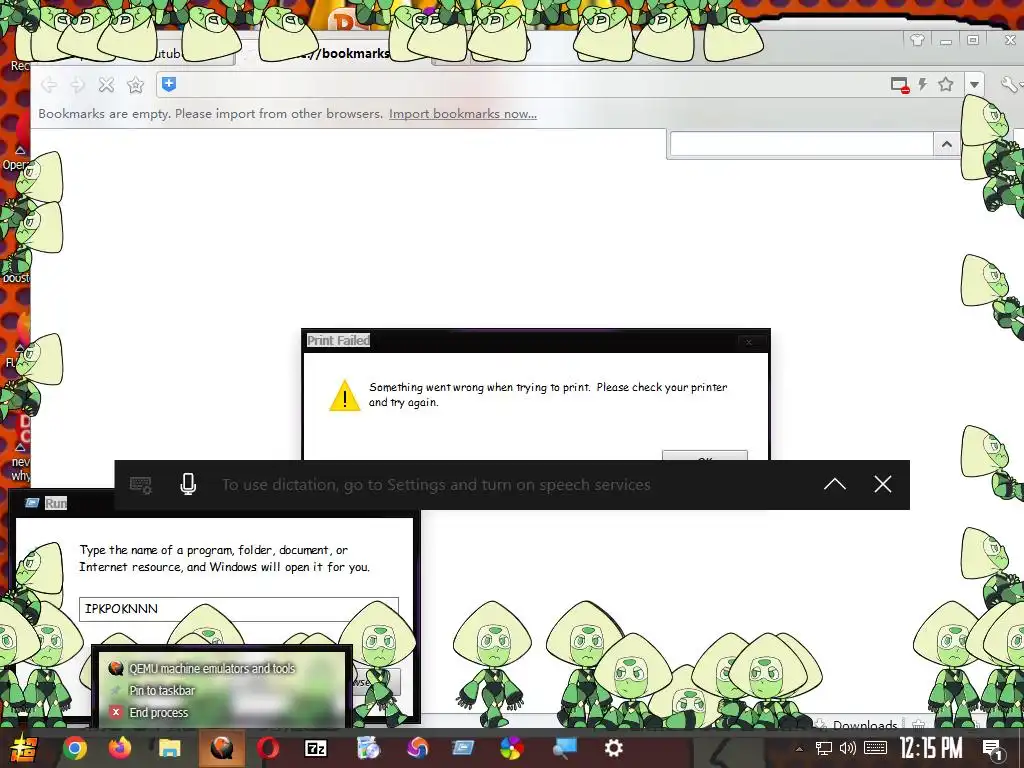The image size is (1024, 768).
Task: Click the Run dialog title icon
Action: [31, 503]
